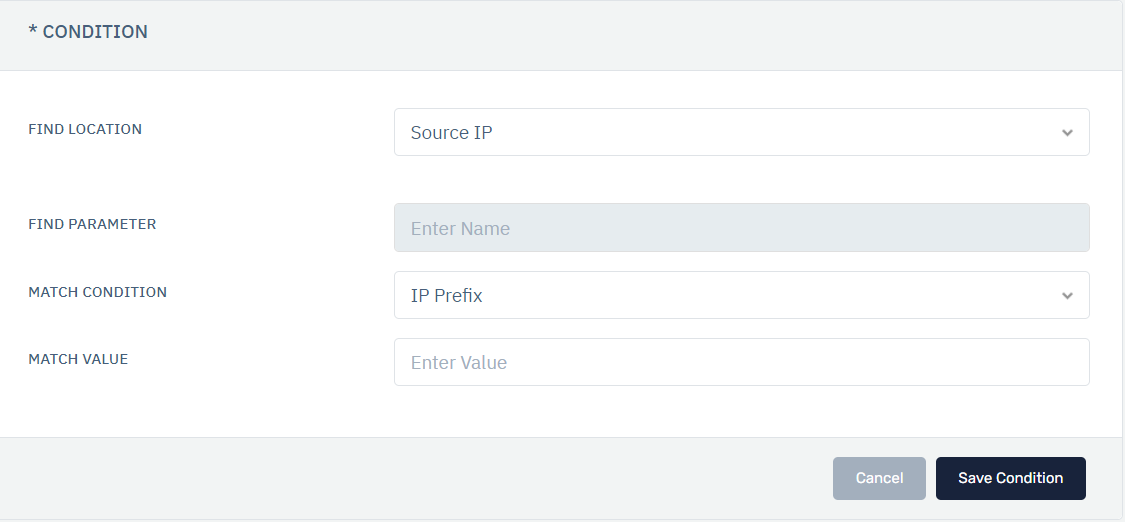Click the 'Enter Value' placeholder text
1125x522 pixels.
tap(459, 362)
